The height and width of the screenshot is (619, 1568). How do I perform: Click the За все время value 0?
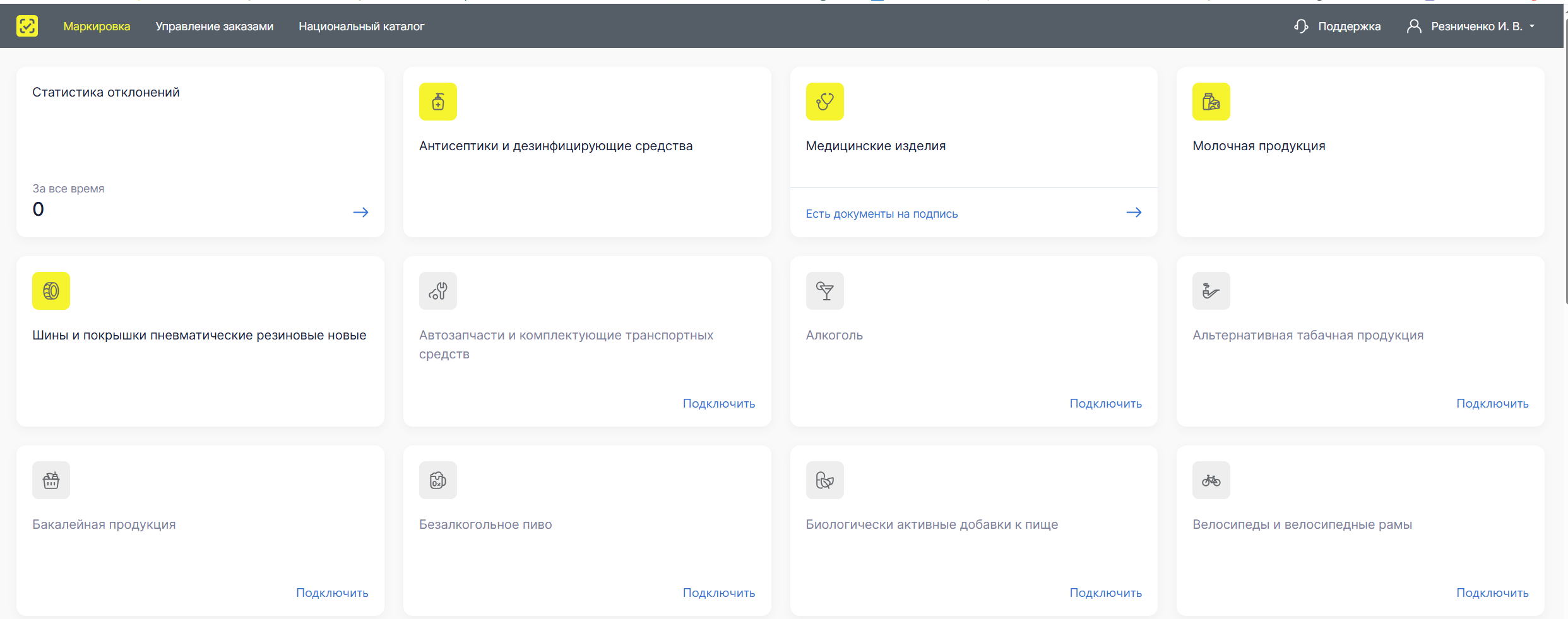[x=39, y=209]
